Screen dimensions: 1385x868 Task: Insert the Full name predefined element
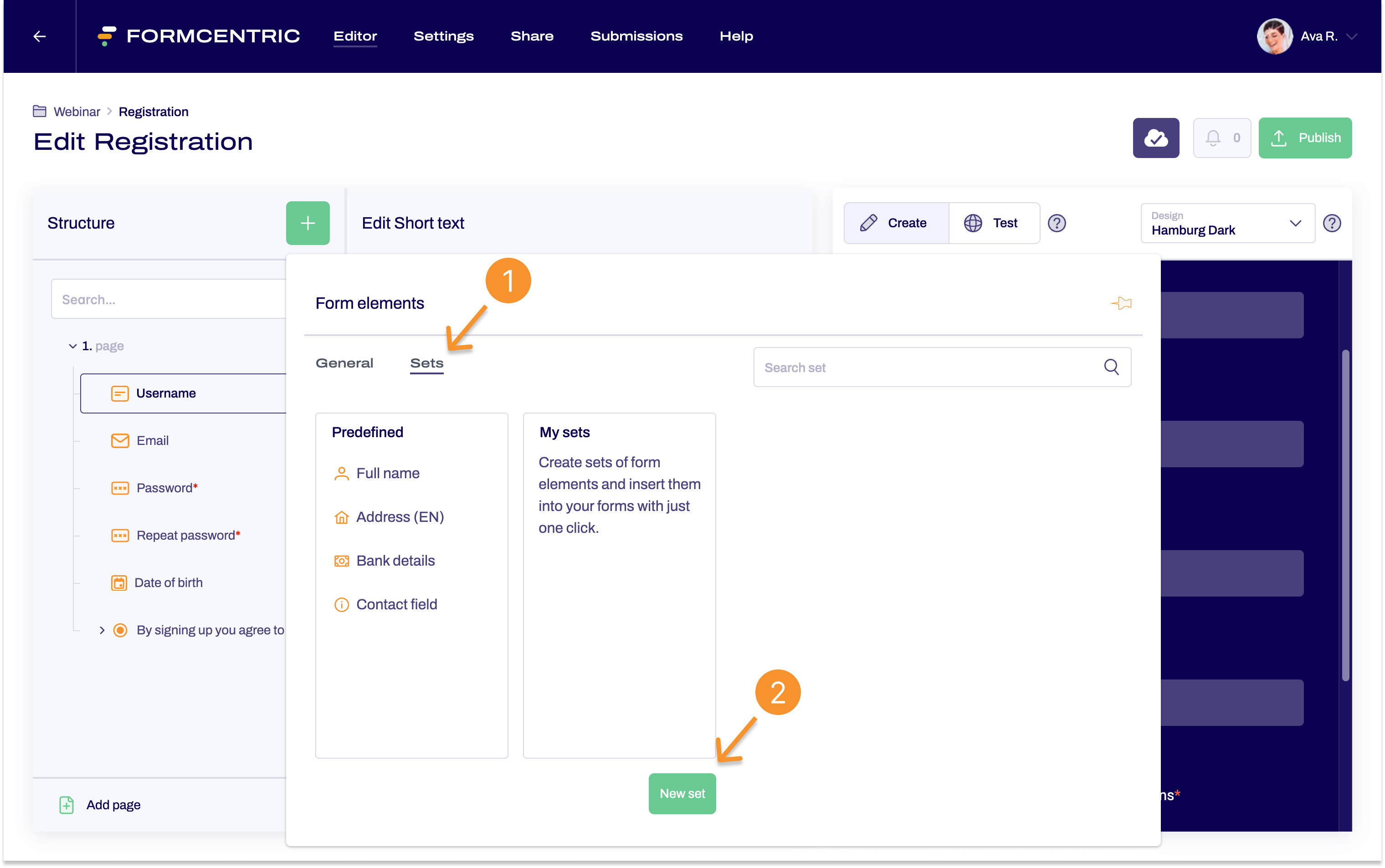388,473
